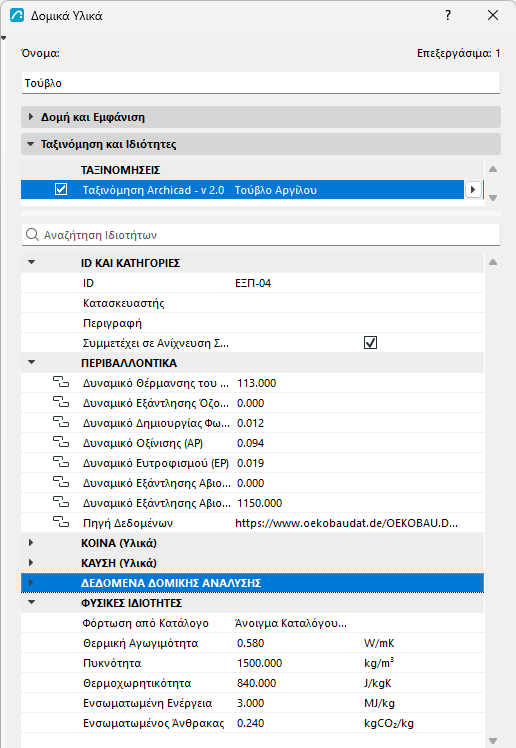
Task: Toggle Συμμετέχει σε Ανίχνευση Σ... checkbox
Action: click(x=370, y=343)
